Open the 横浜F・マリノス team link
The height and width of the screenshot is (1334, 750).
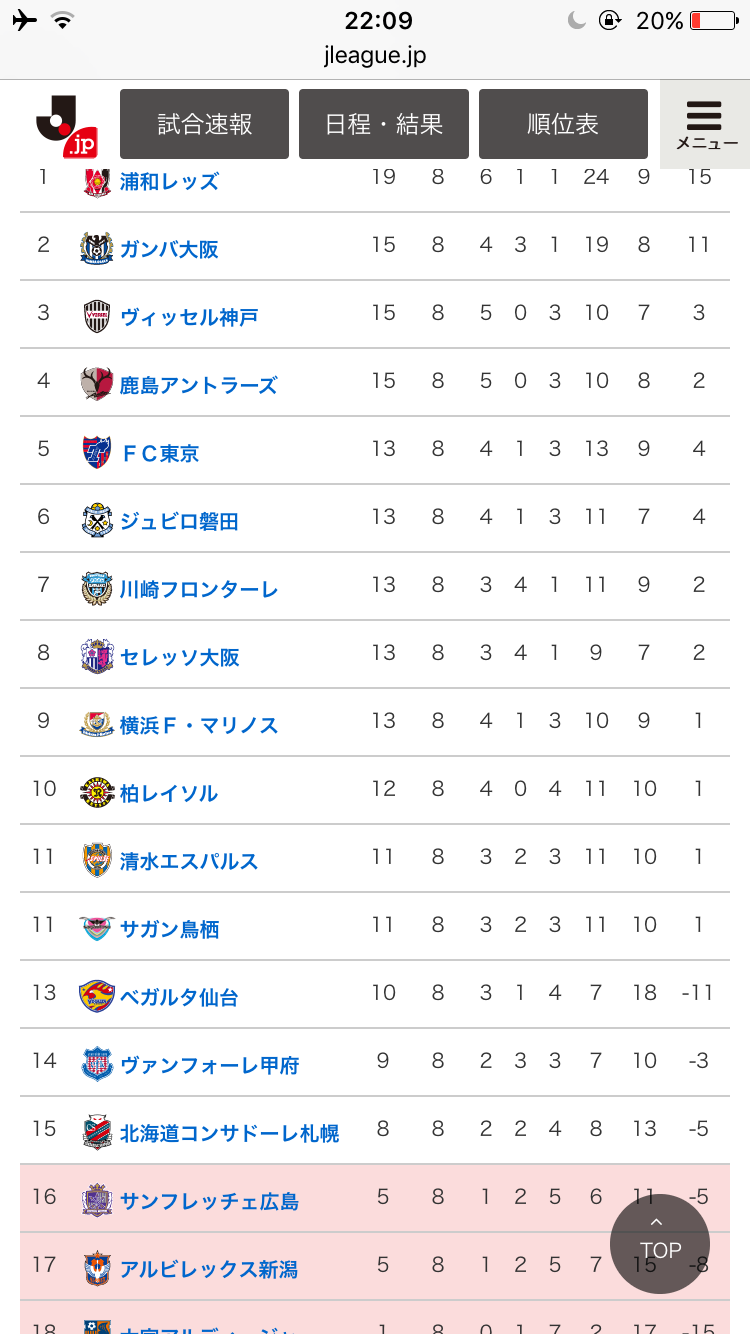199,725
